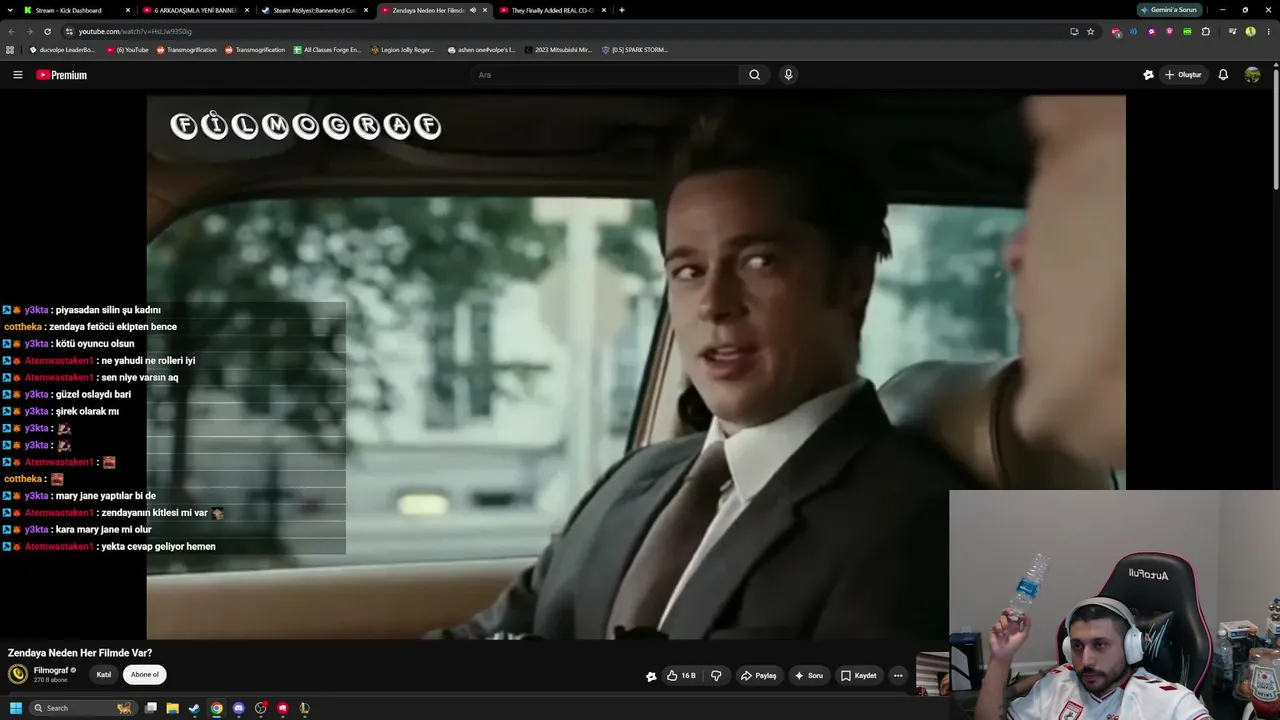Switch to the Stream - Kick Dashboard tab
The image size is (1280, 720).
click(78, 10)
